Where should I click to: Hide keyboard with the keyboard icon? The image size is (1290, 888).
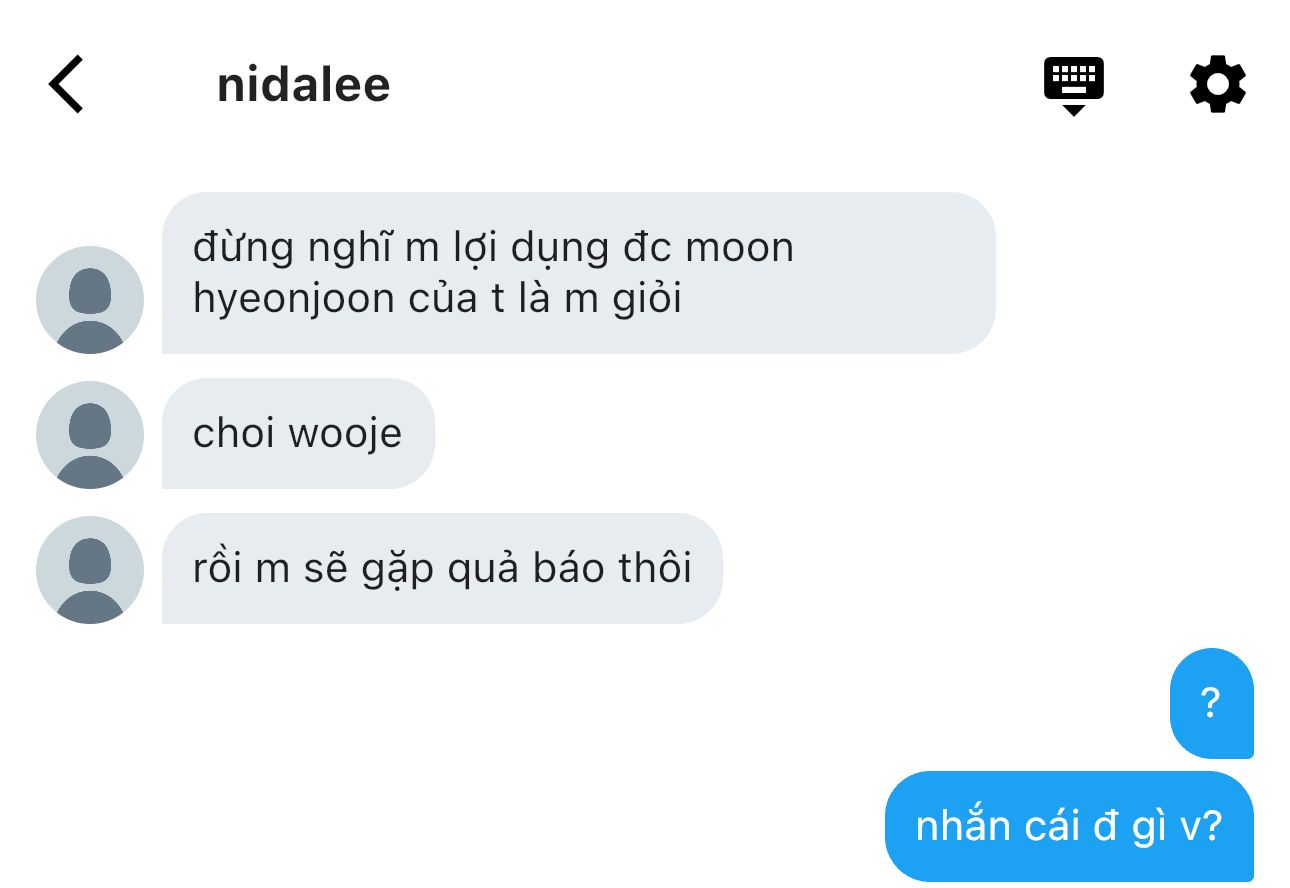click(1074, 86)
